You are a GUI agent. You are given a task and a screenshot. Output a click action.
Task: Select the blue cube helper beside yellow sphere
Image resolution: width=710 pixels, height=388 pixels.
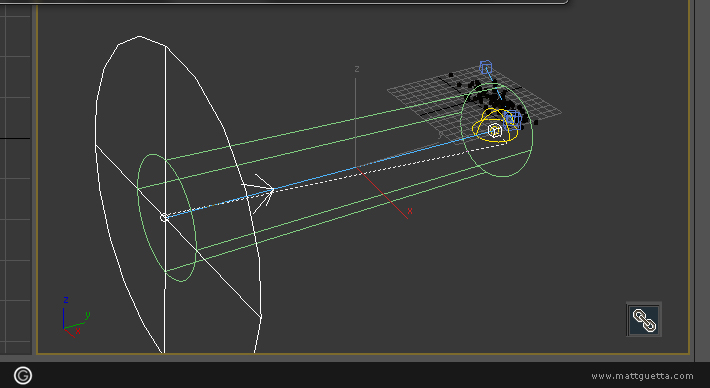pyautogui.click(x=513, y=119)
